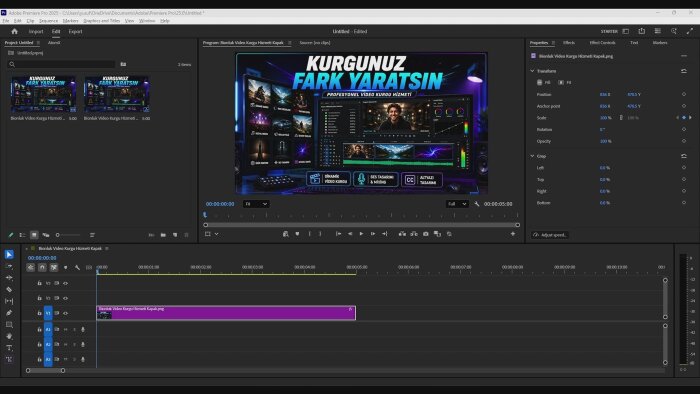This screenshot has height=394, width=700.
Task: Toggle lock on V1 track
Action: point(39,313)
